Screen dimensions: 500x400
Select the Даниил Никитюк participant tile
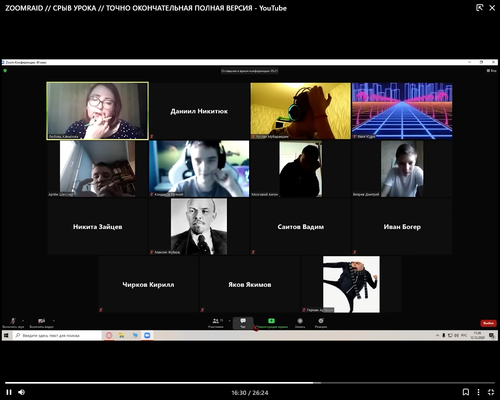point(199,111)
